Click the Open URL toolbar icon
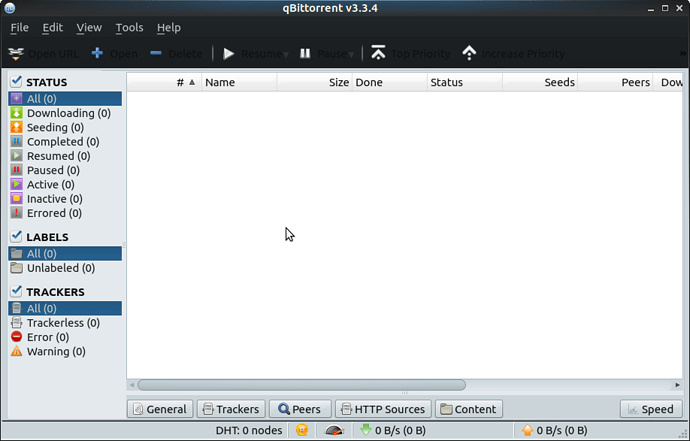The width and height of the screenshot is (690, 441). (x=16, y=53)
